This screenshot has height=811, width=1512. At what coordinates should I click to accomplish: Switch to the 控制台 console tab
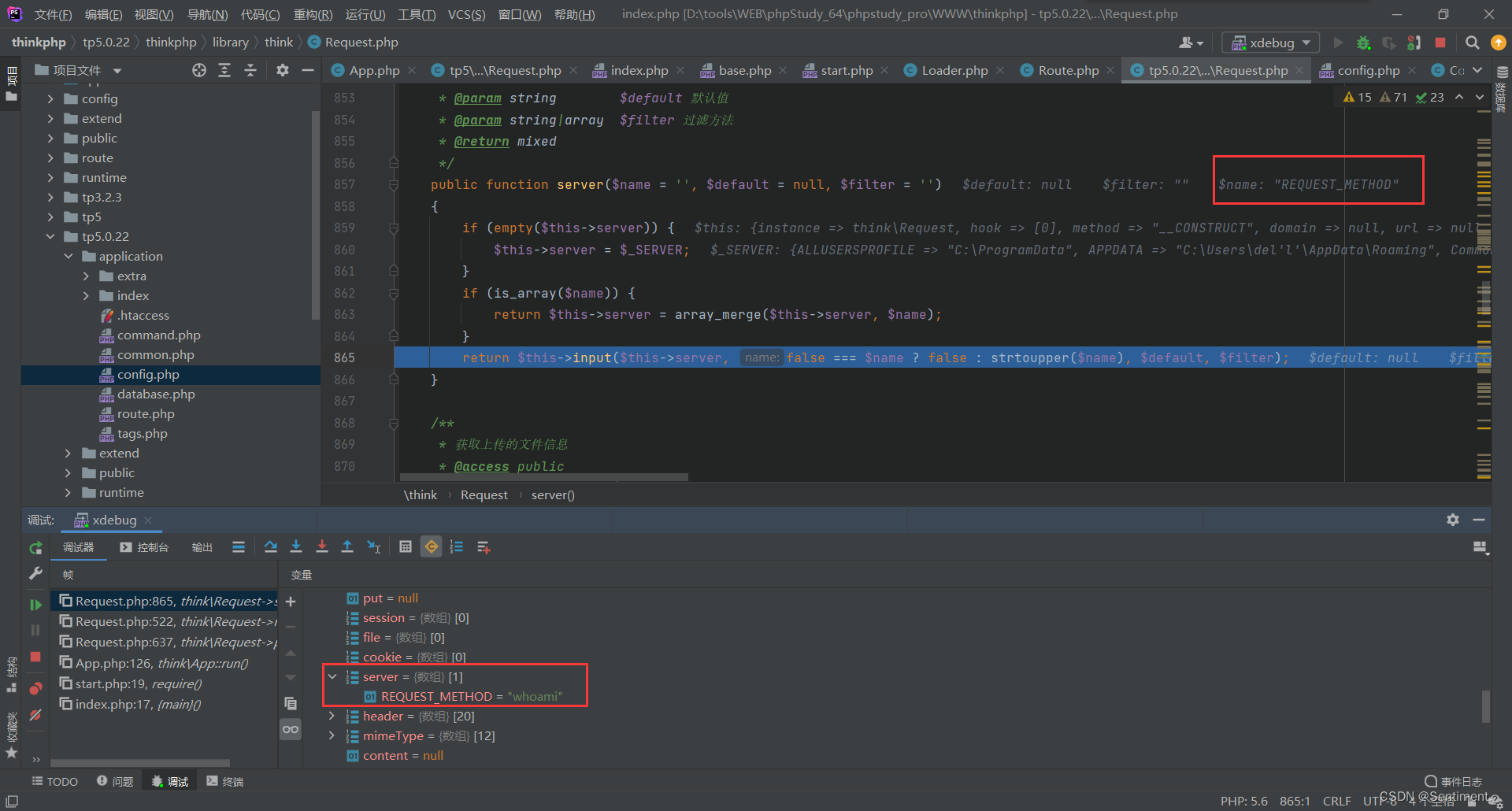tap(145, 547)
